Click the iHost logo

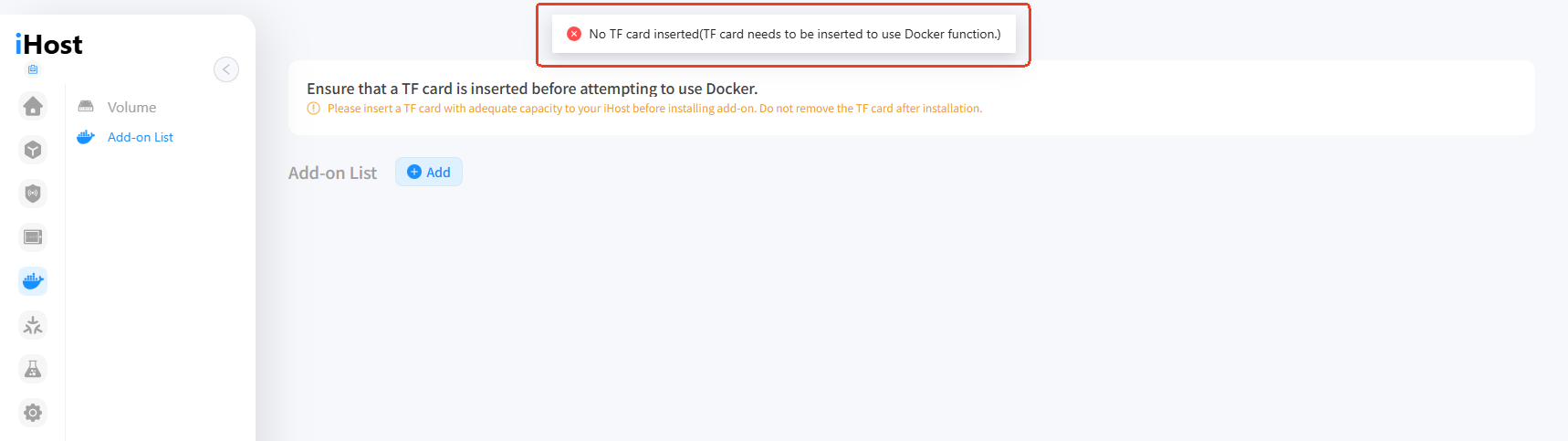[x=49, y=44]
